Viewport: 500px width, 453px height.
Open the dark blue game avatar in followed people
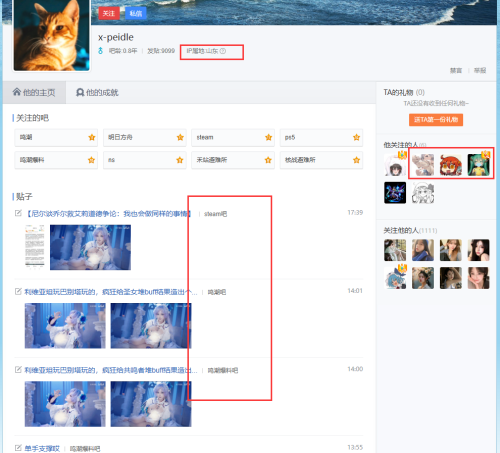tap(395, 193)
